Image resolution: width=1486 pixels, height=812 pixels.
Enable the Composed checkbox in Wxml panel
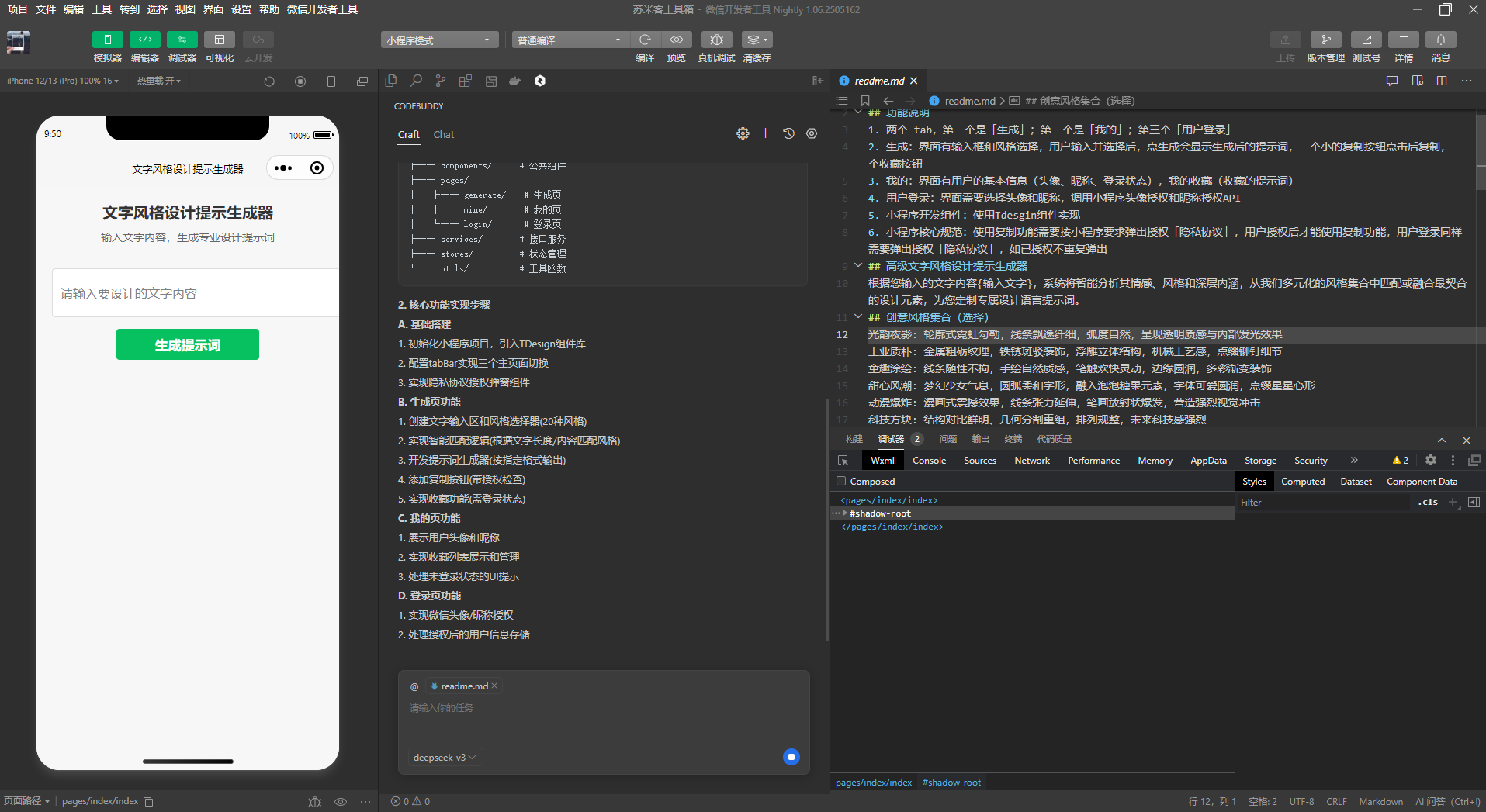point(842,481)
